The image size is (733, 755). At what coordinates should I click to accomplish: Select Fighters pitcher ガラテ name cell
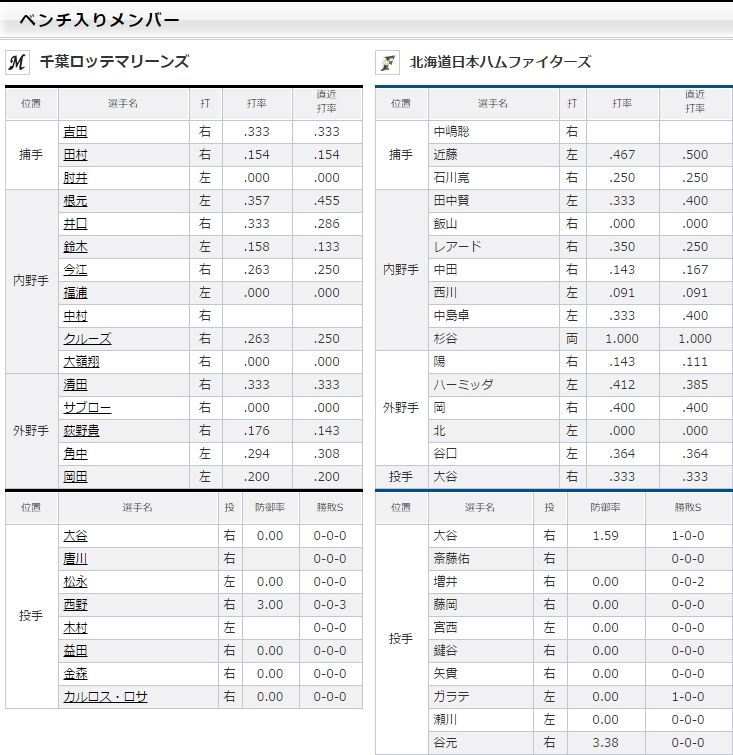[x=481, y=697]
